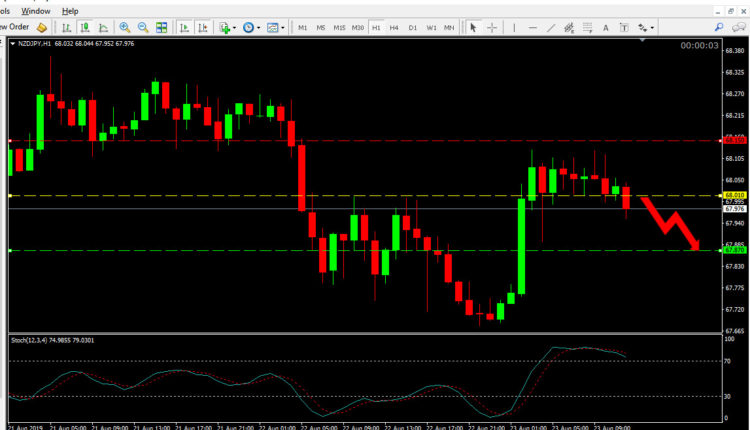Expand the Arrows dropdown arrow
This screenshot has width=750, height=430.
[652, 28]
